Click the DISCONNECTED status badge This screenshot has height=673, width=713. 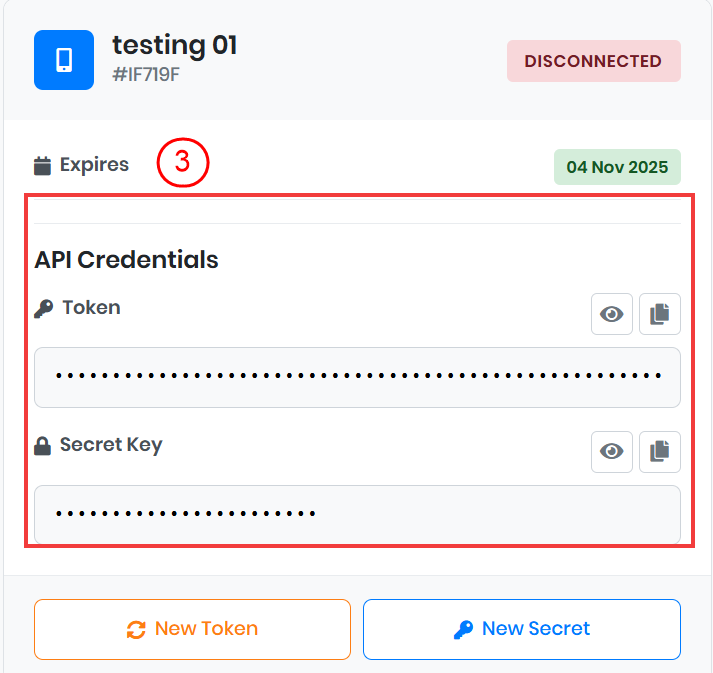click(593, 61)
